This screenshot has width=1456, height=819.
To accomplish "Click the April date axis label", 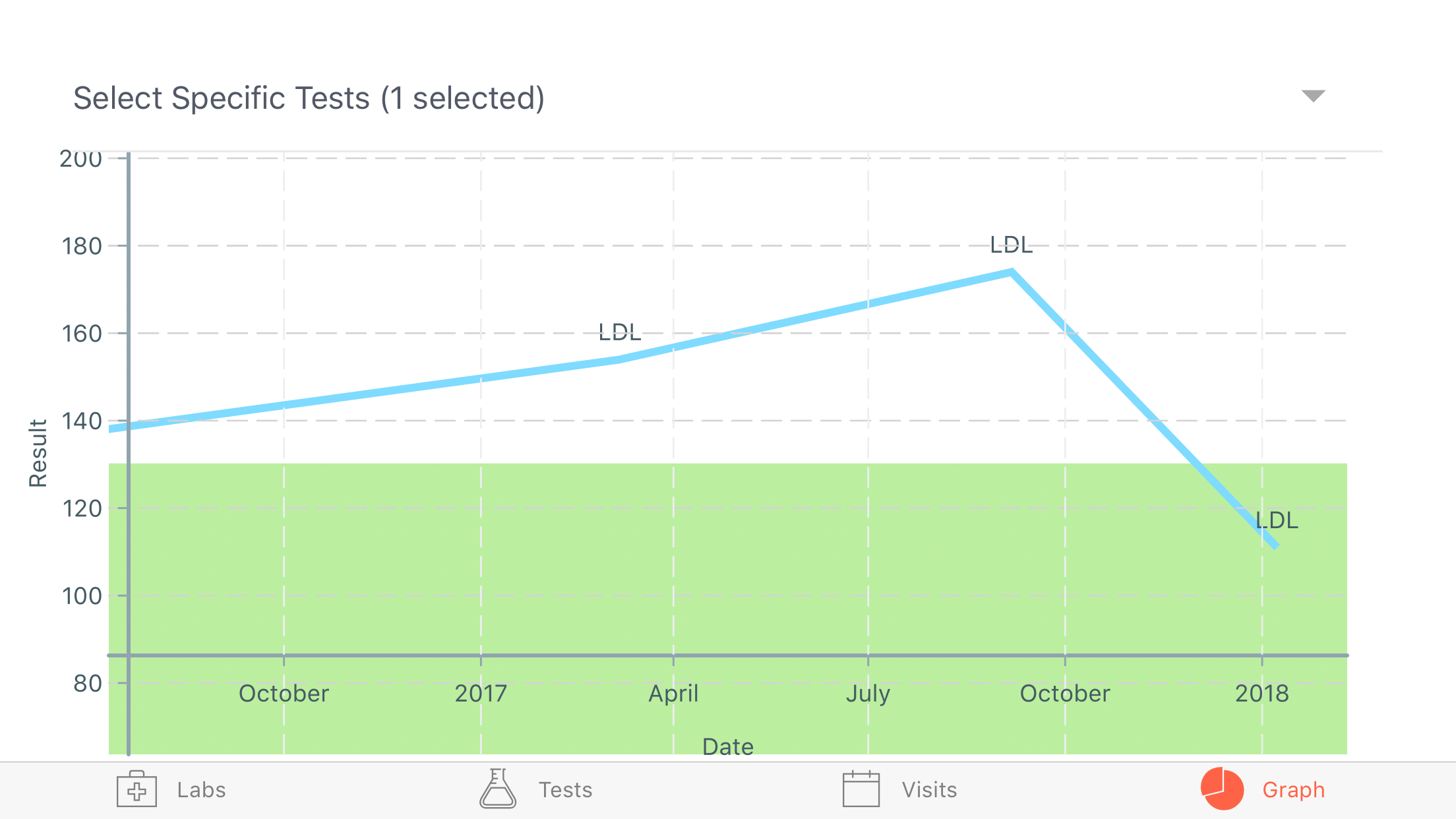I will point(673,694).
